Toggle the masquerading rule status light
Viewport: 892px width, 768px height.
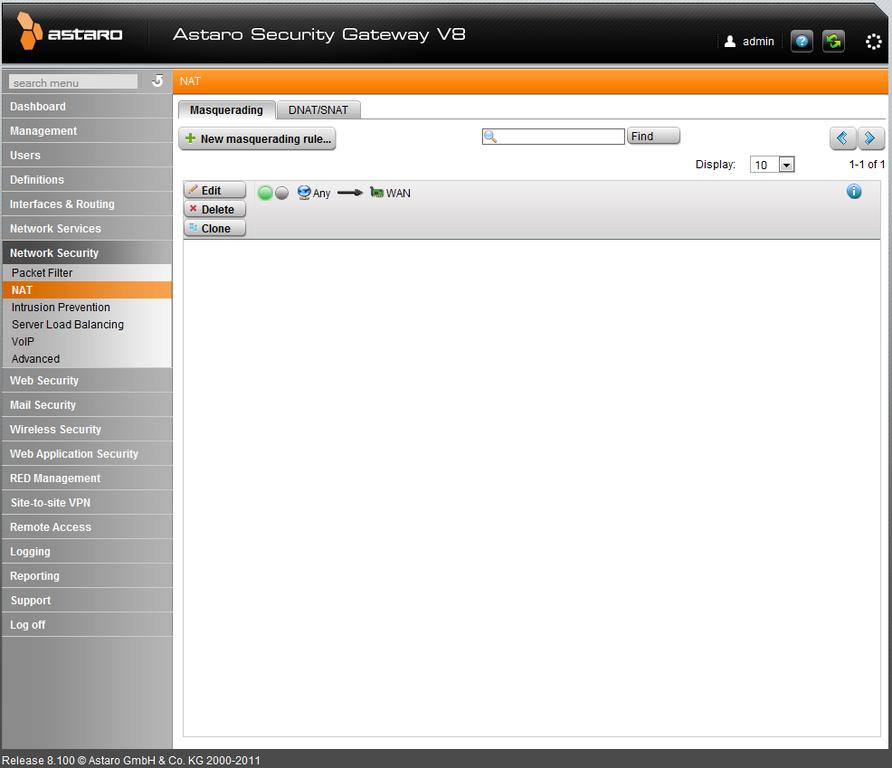click(x=273, y=193)
